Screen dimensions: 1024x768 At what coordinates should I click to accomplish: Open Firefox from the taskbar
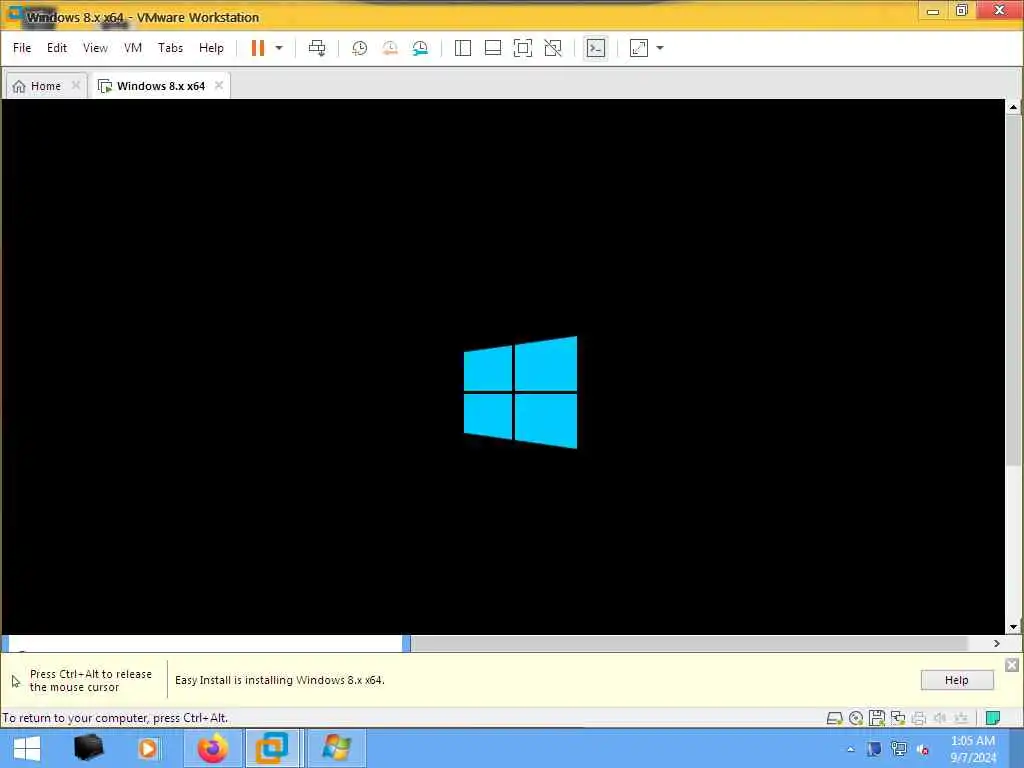[x=213, y=748]
